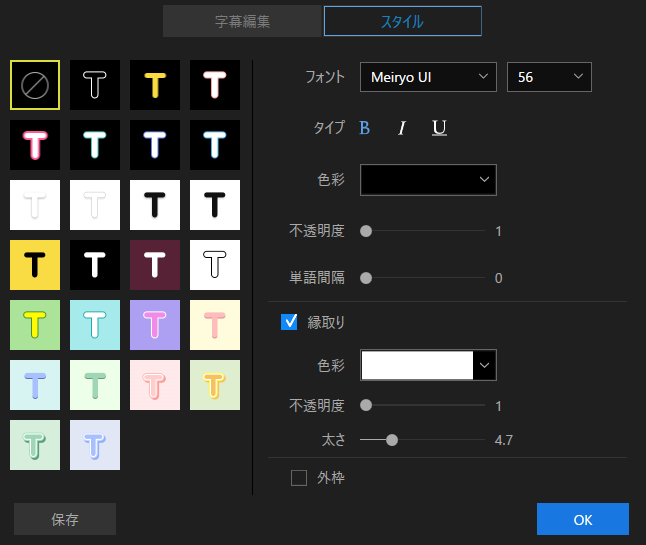Choose blue T on pale cyan preset
This screenshot has width=646, height=545.
[x=35, y=385]
